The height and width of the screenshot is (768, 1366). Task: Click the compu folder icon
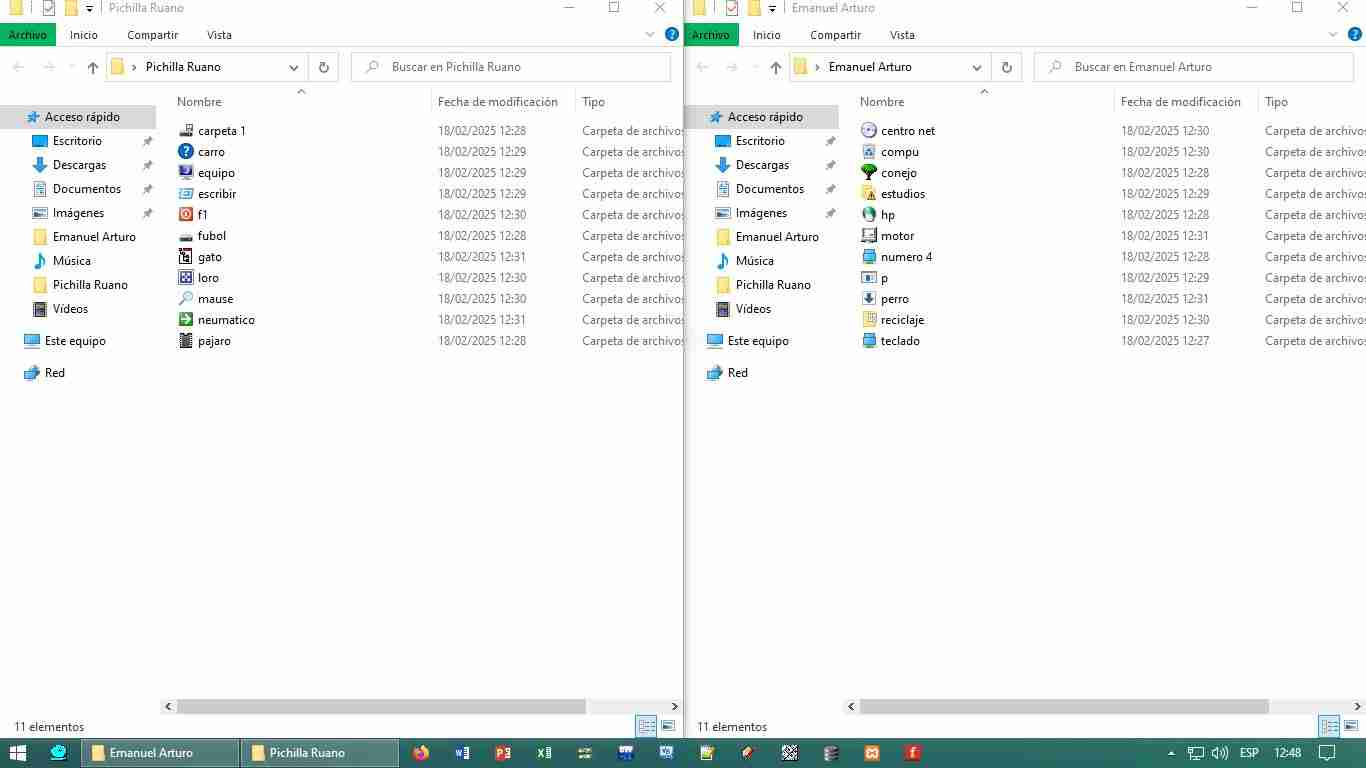coord(869,152)
